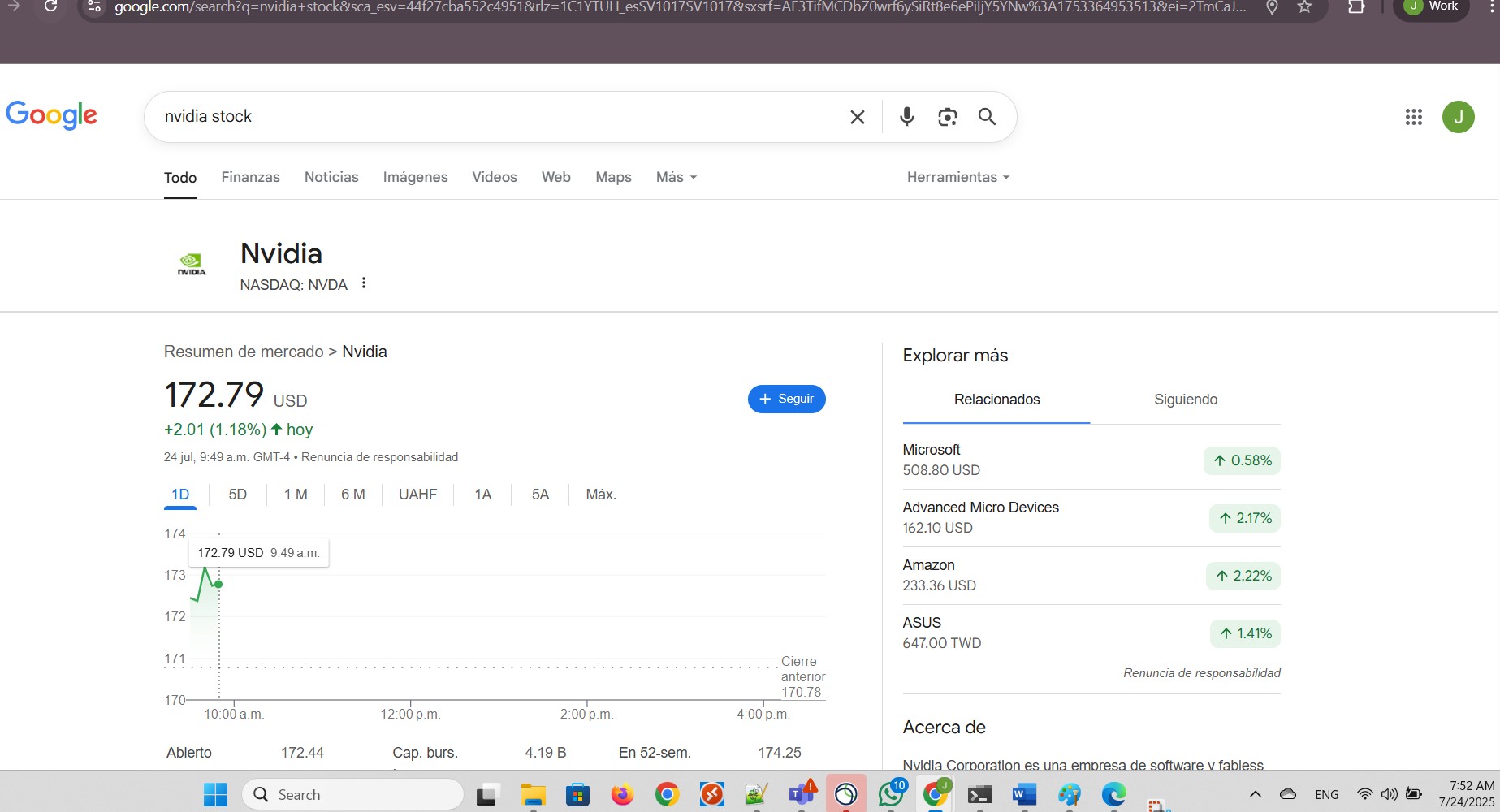Viewport: 1500px width, 812px height.
Task: Open the ASUS 647.00 TWD stock row
Action: 1091,633
